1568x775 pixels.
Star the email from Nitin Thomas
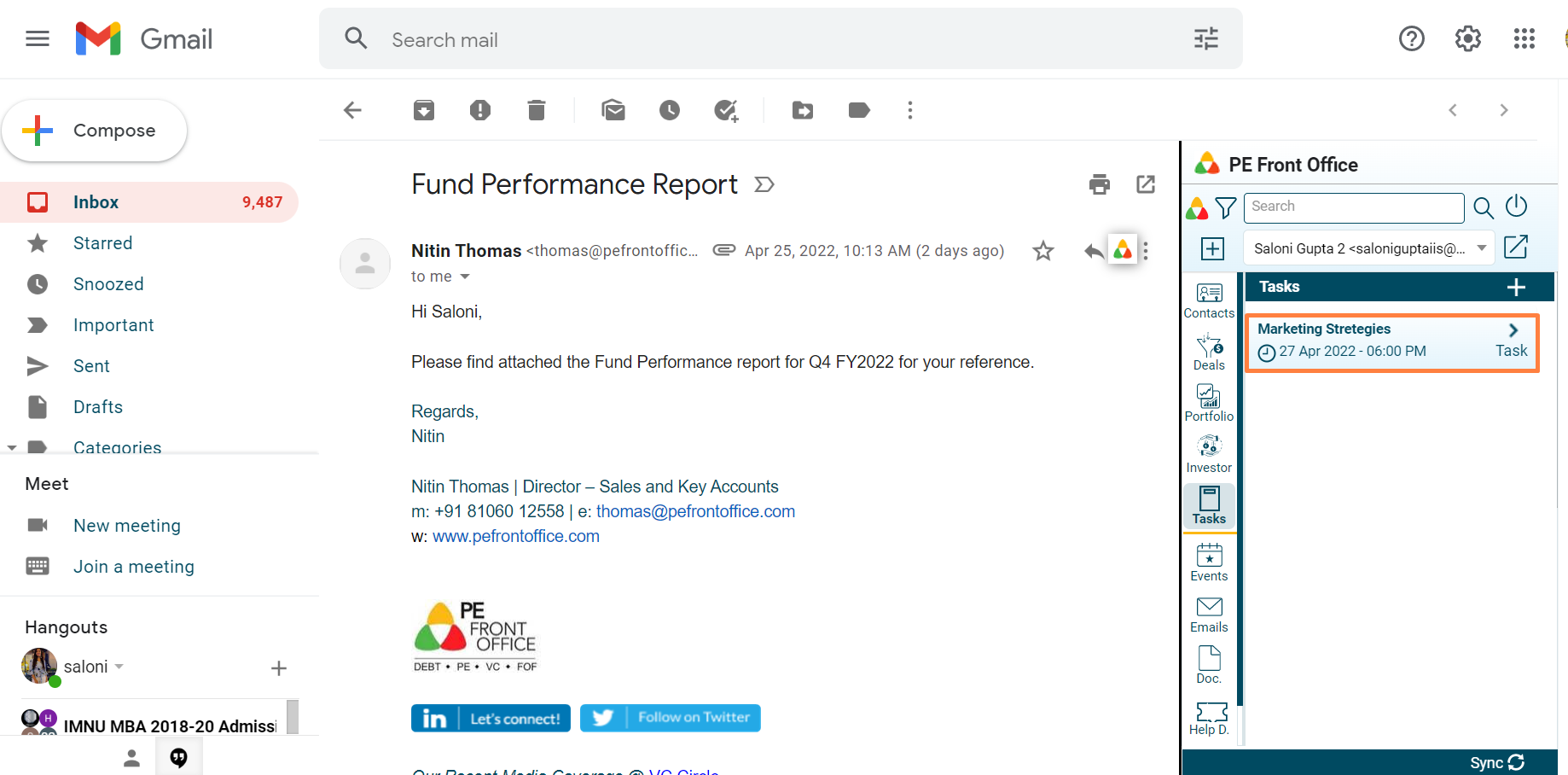1042,251
